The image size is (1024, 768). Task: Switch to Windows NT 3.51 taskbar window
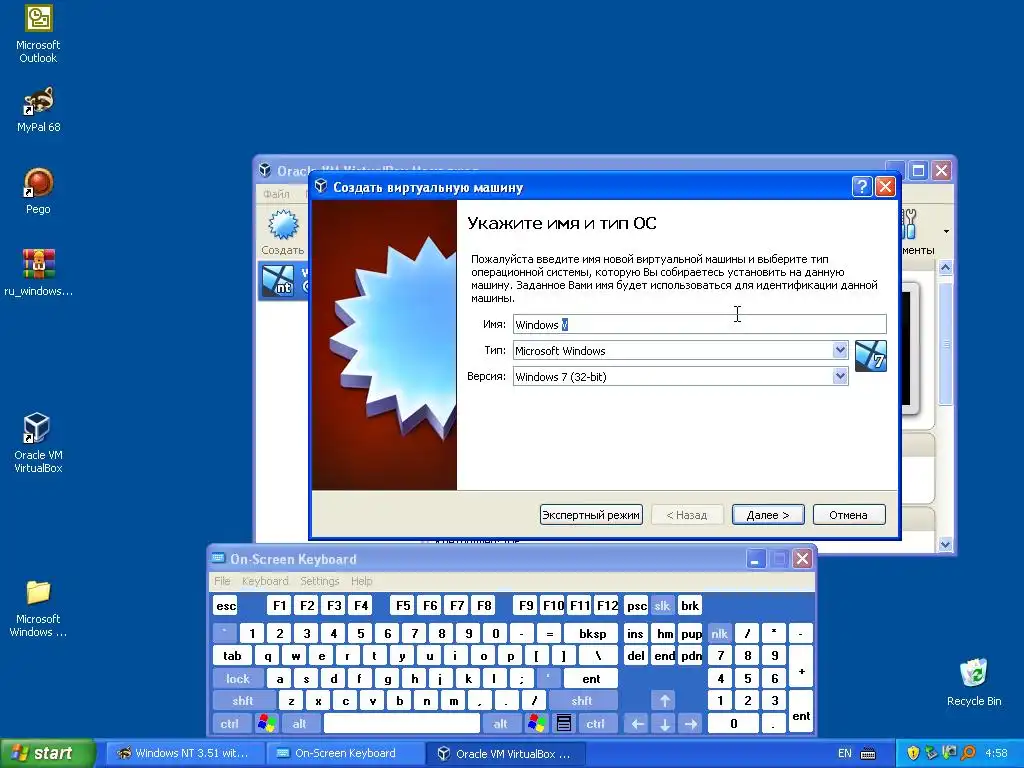click(x=184, y=754)
